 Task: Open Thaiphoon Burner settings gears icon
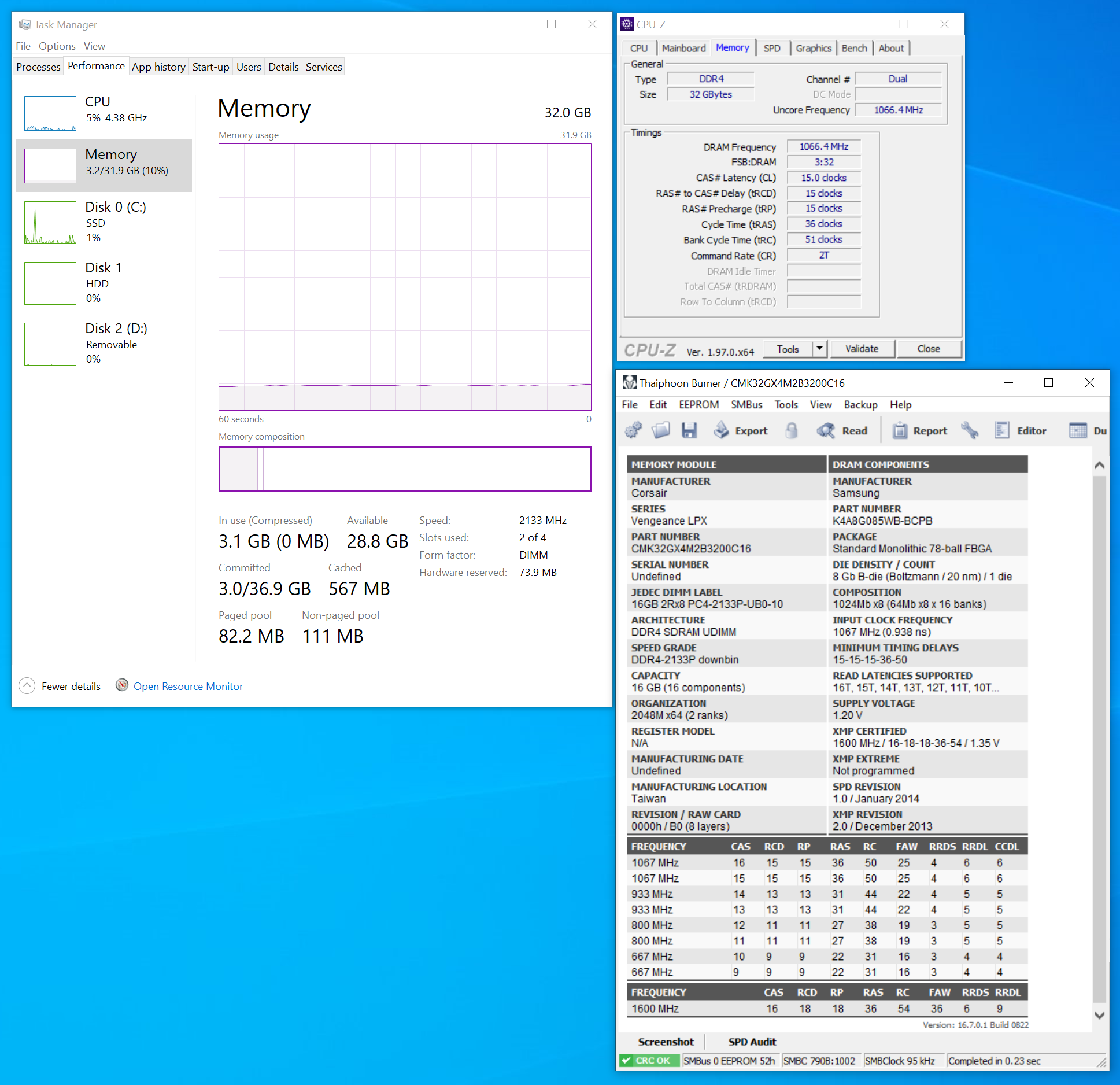click(x=634, y=430)
